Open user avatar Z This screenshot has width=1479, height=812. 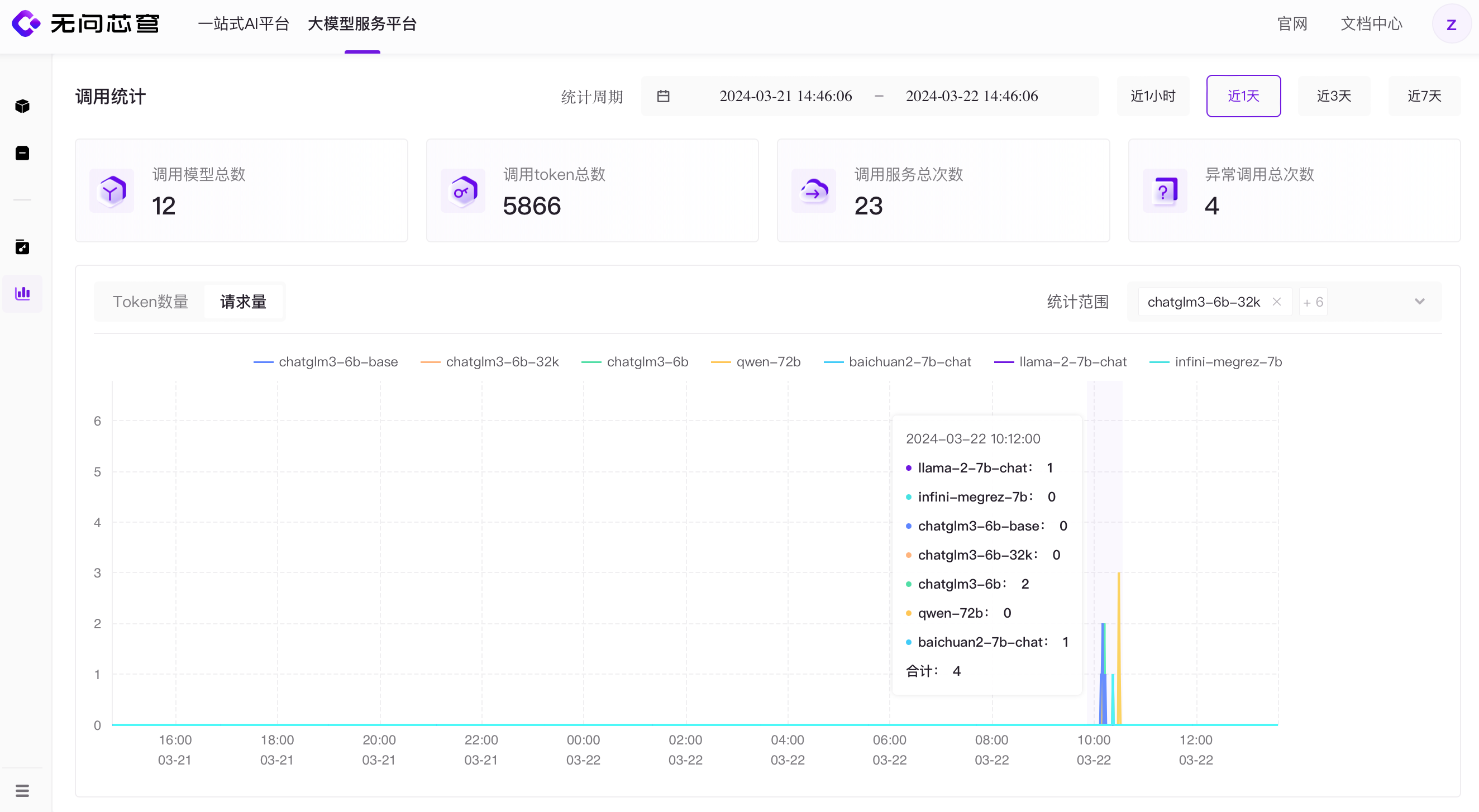[x=1451, y=24]
